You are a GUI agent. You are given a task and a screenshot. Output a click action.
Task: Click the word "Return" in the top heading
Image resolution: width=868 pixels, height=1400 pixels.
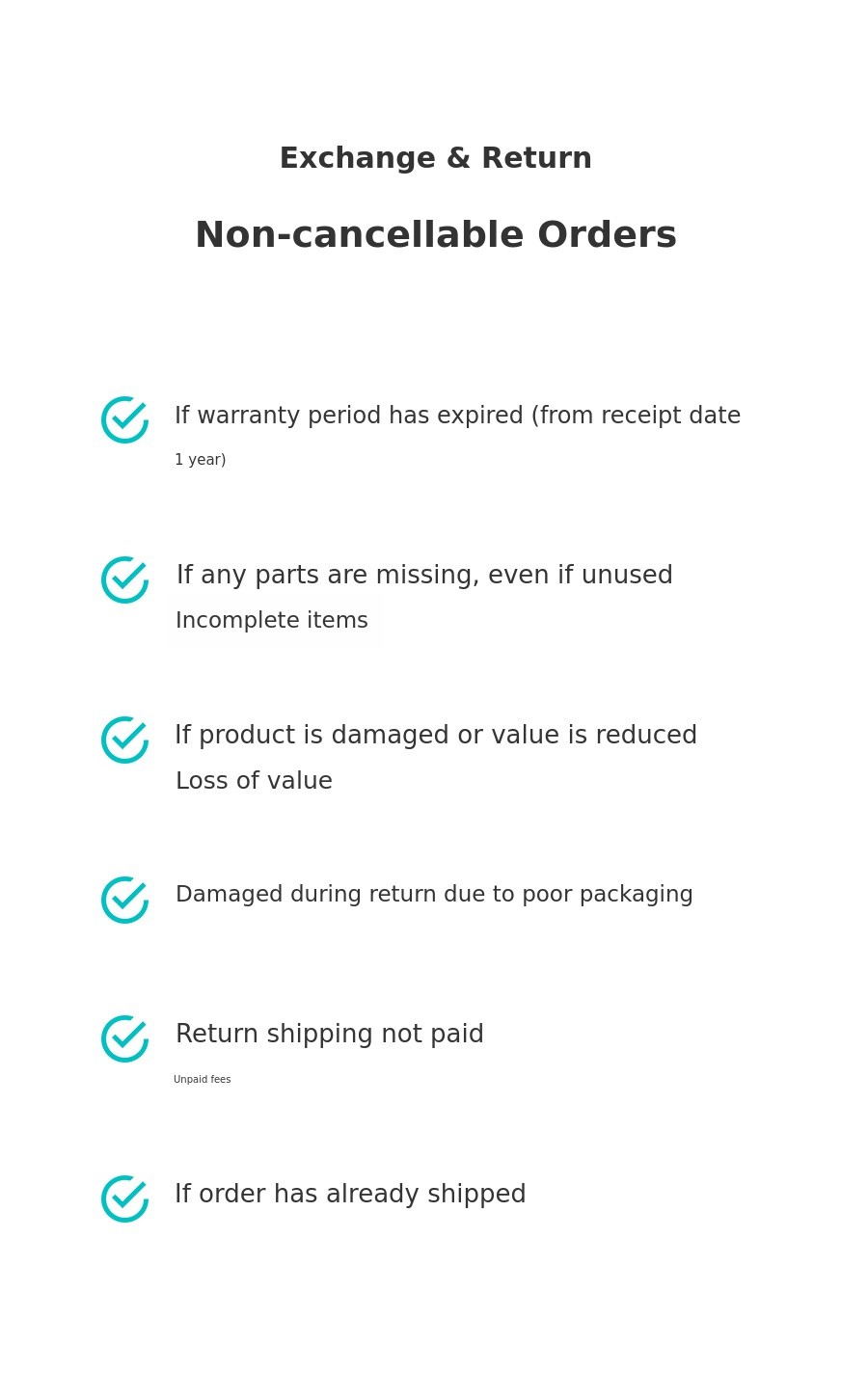(536, 158)
